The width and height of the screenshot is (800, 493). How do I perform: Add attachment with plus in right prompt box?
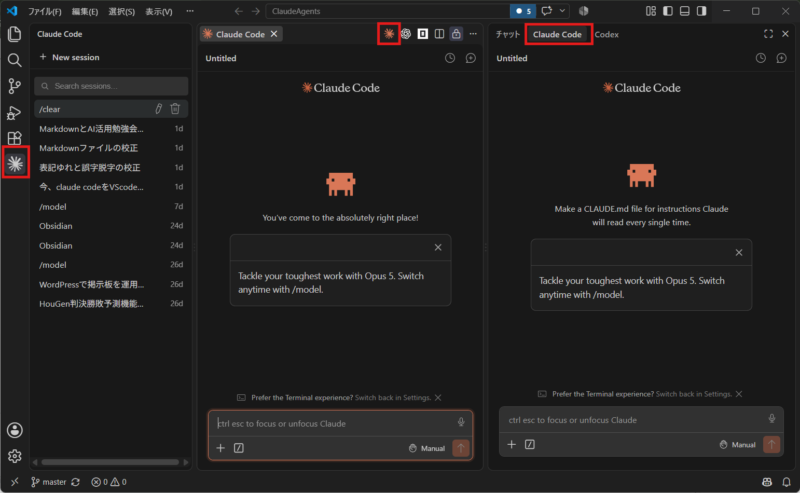point(511,445)
